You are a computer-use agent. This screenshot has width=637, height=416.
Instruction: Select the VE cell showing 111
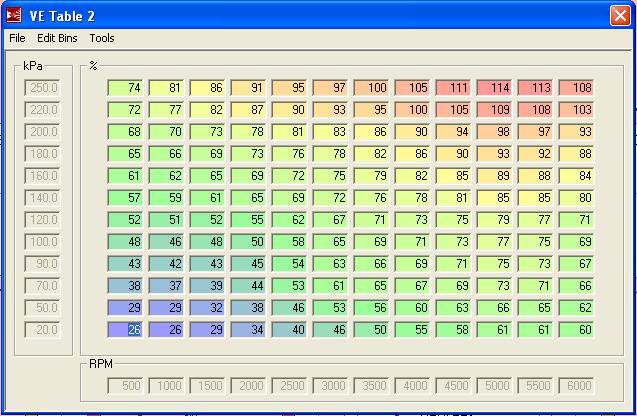tap(453, 88)
